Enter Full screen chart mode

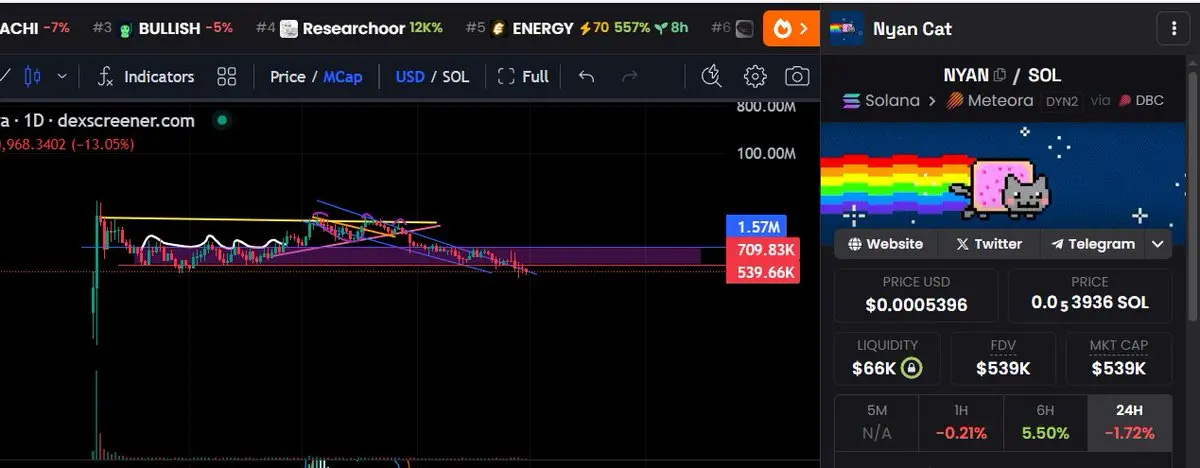[523, 76]
